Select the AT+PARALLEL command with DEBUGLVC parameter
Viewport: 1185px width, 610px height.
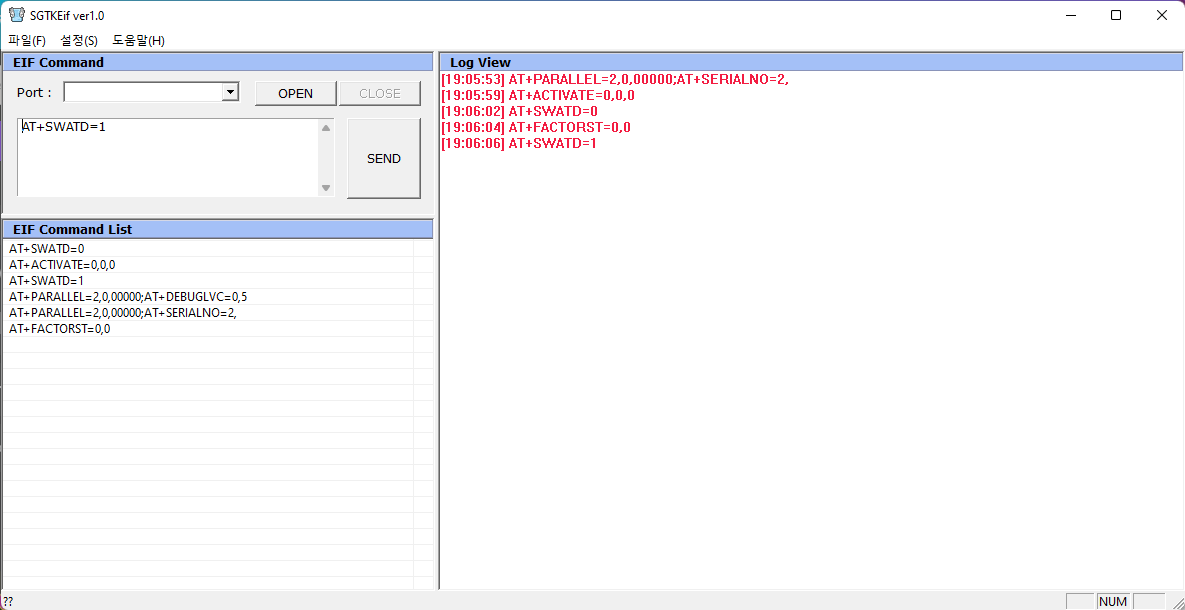(127, 296)
